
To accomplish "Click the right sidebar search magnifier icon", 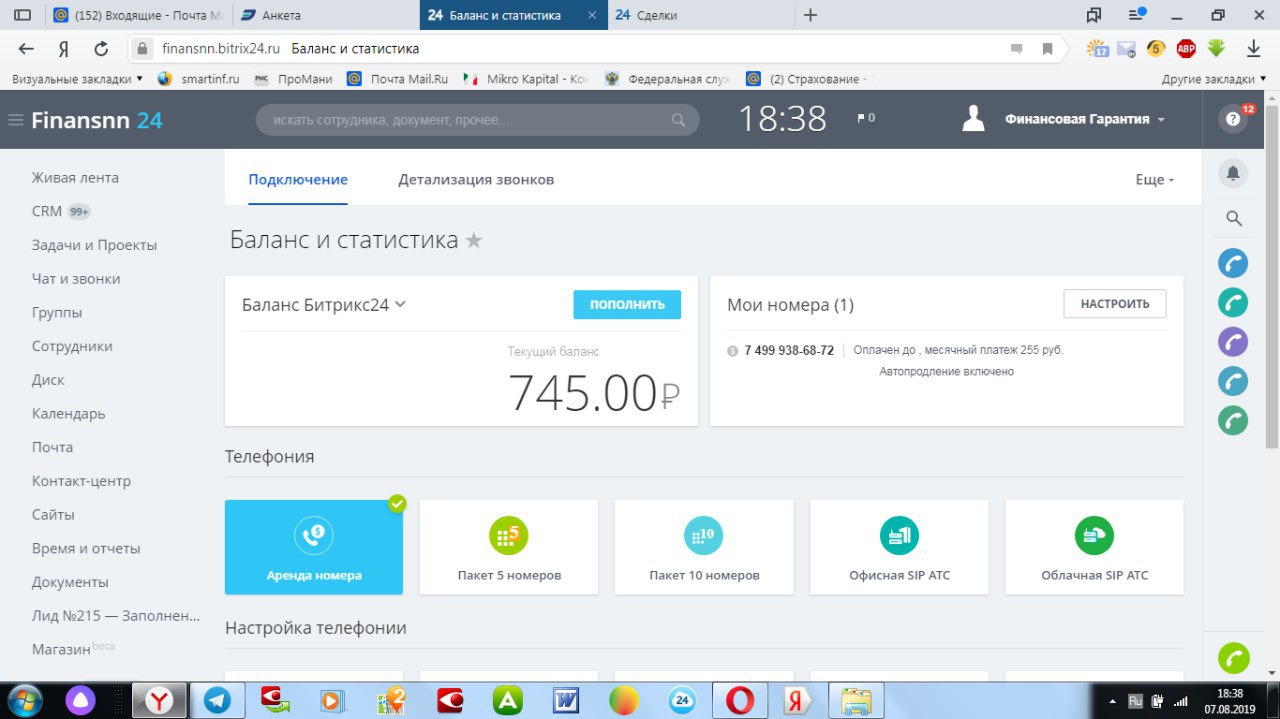I will pos(1233,218).
